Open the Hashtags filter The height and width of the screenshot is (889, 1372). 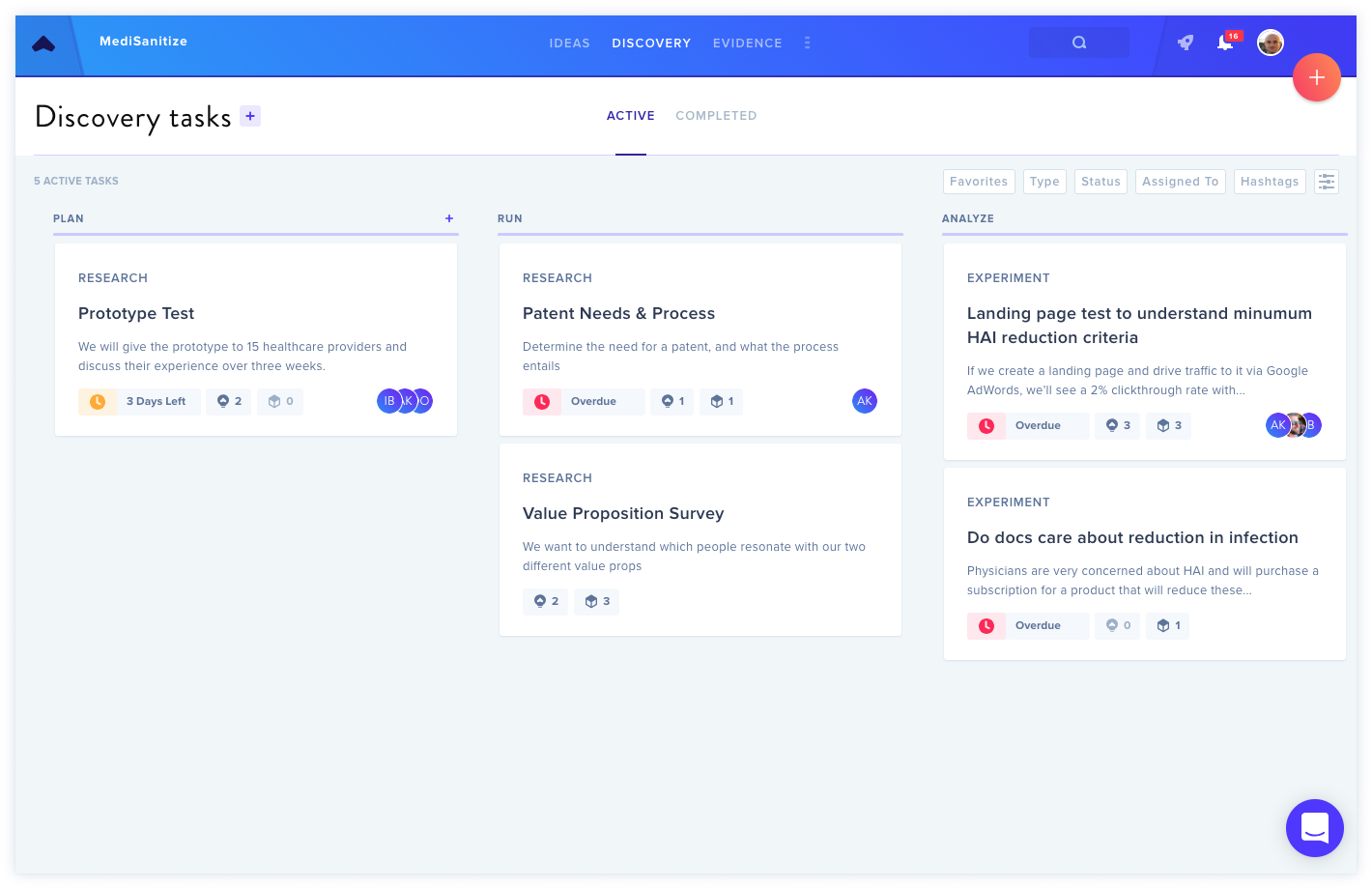pos(1270,182)
